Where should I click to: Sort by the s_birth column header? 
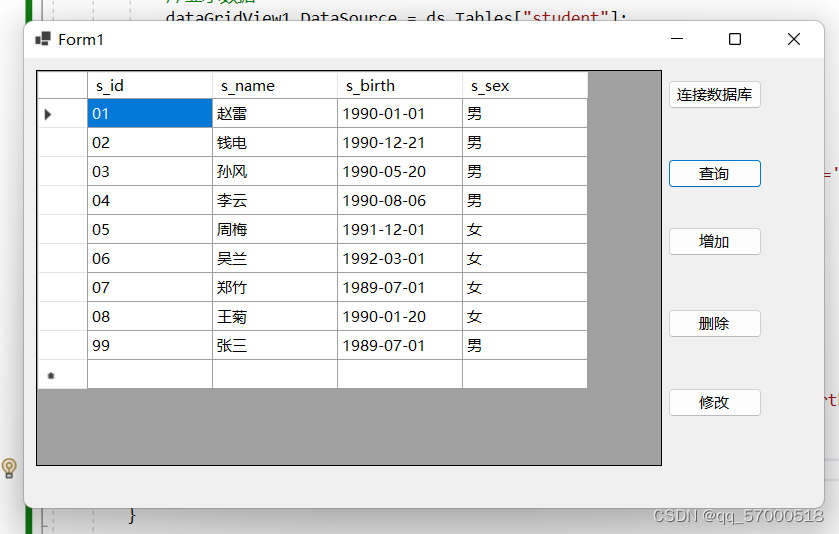400,86
